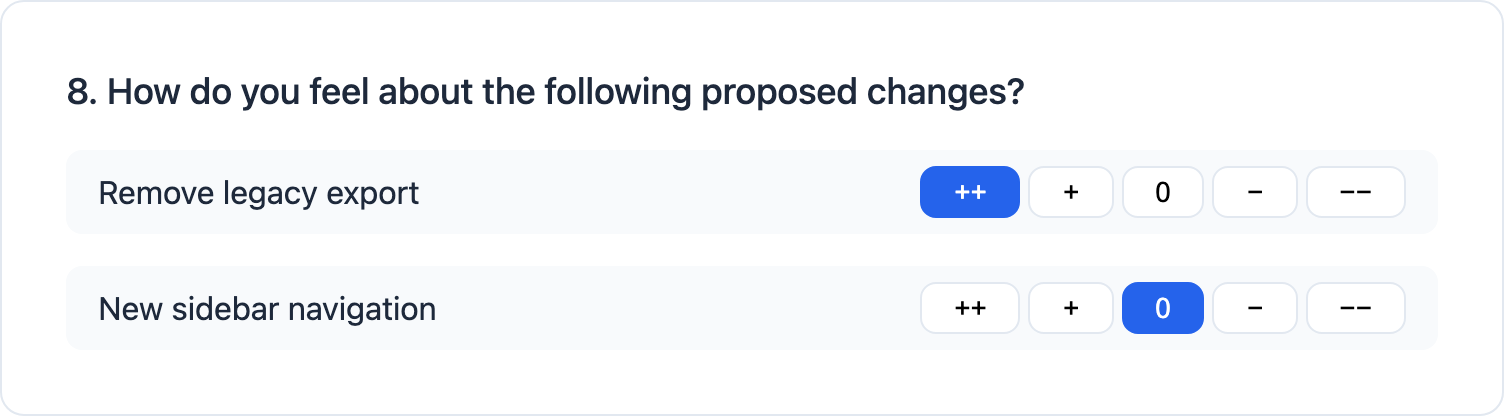
Task: Slightly support the new sidebar navigation
Action: [1070, 308]
